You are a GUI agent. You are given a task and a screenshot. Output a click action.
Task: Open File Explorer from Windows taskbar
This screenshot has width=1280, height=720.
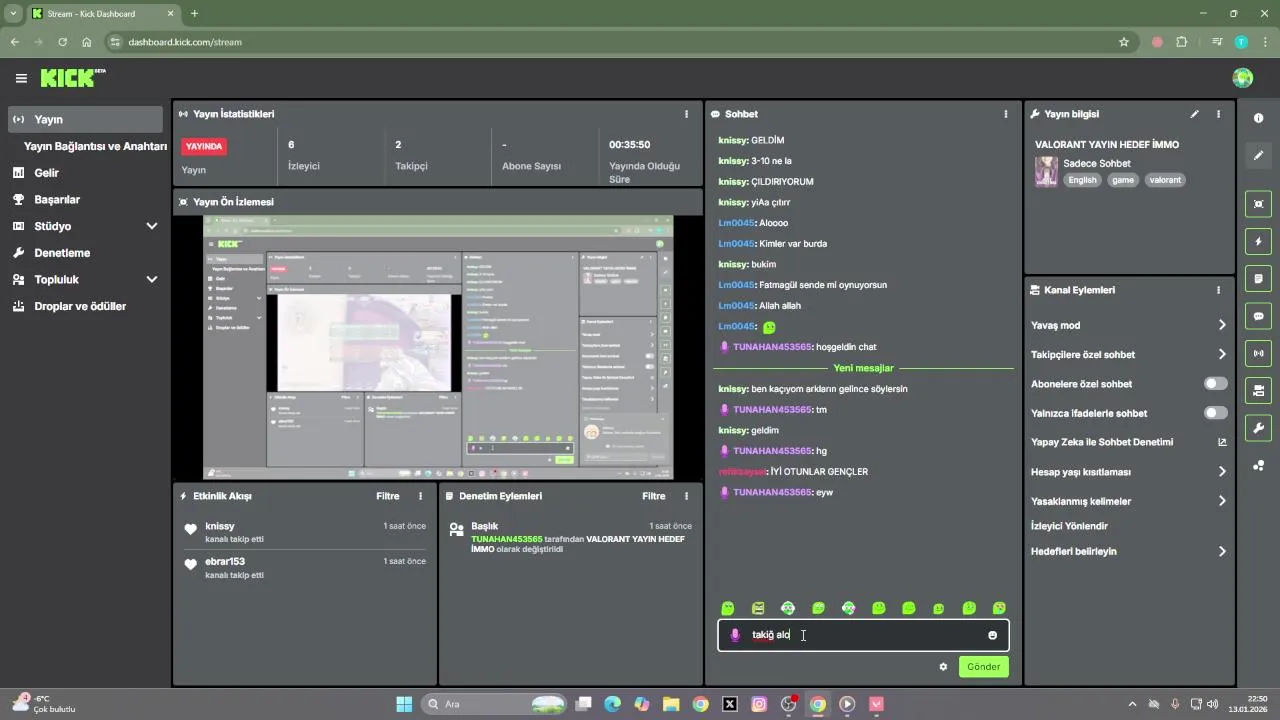(x=670, y=704)
